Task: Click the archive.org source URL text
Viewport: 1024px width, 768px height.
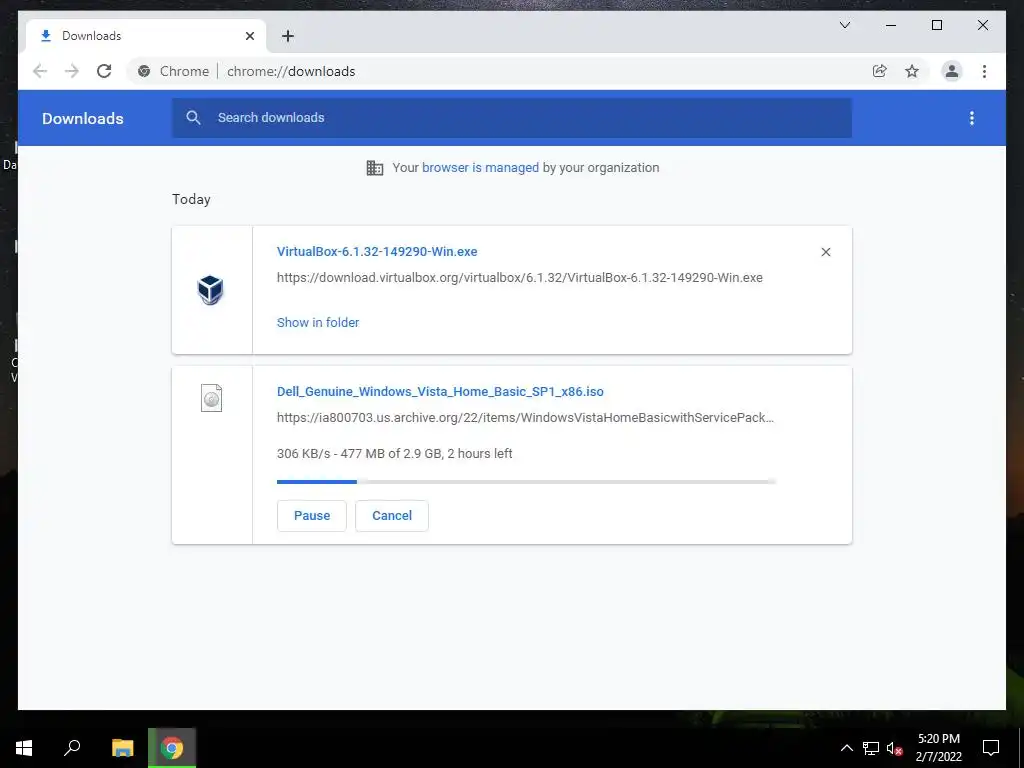Action: point(525,418)
